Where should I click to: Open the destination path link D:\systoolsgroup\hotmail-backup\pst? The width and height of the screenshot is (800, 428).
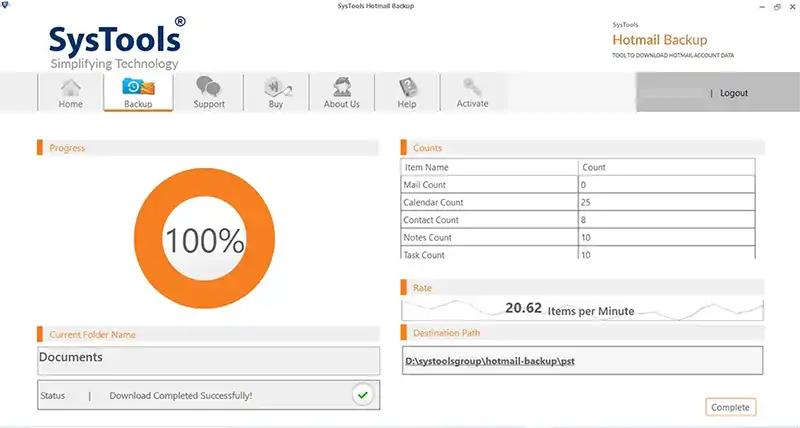(x=490, y=361)
